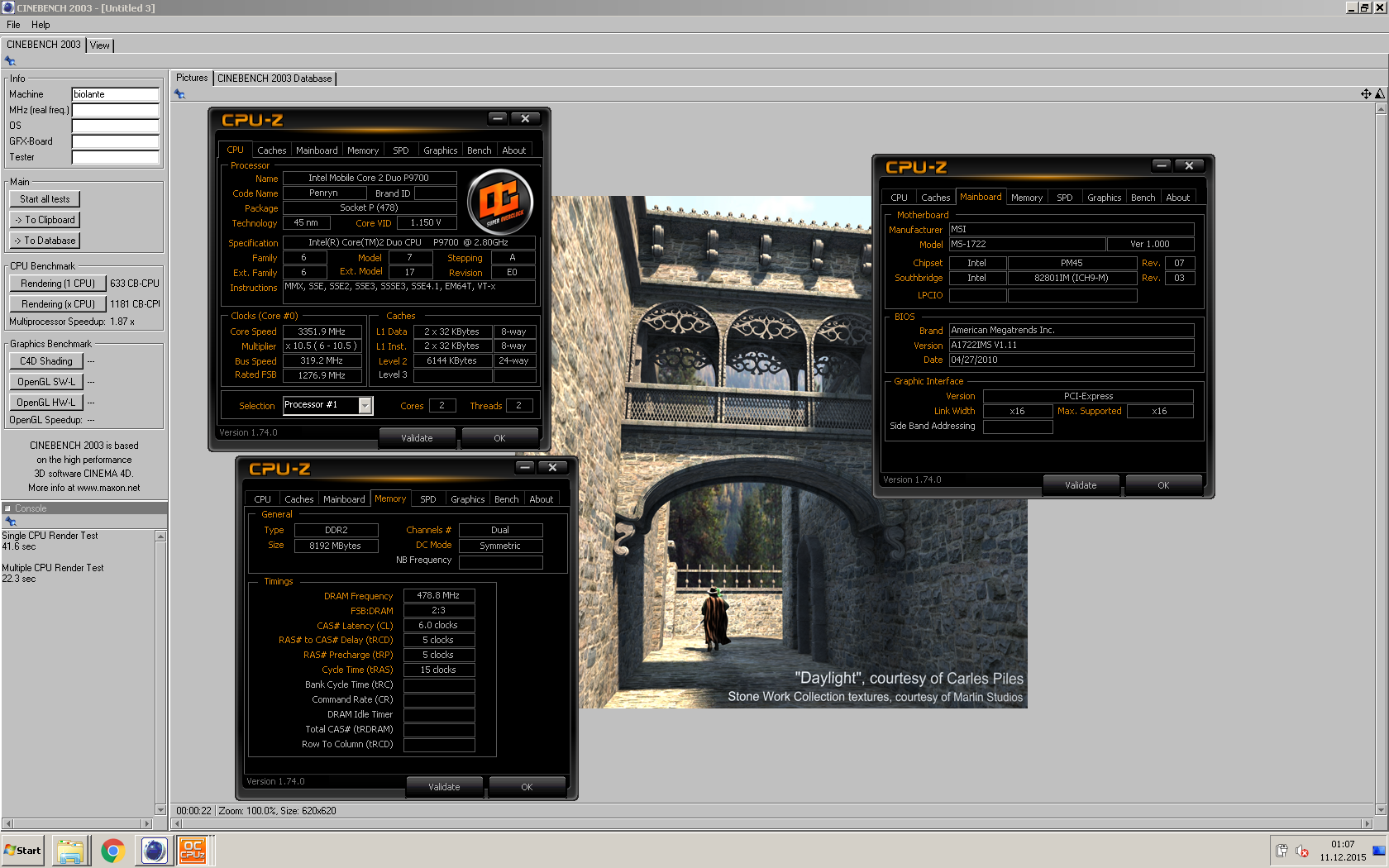Click the Start button

[22, 851]
